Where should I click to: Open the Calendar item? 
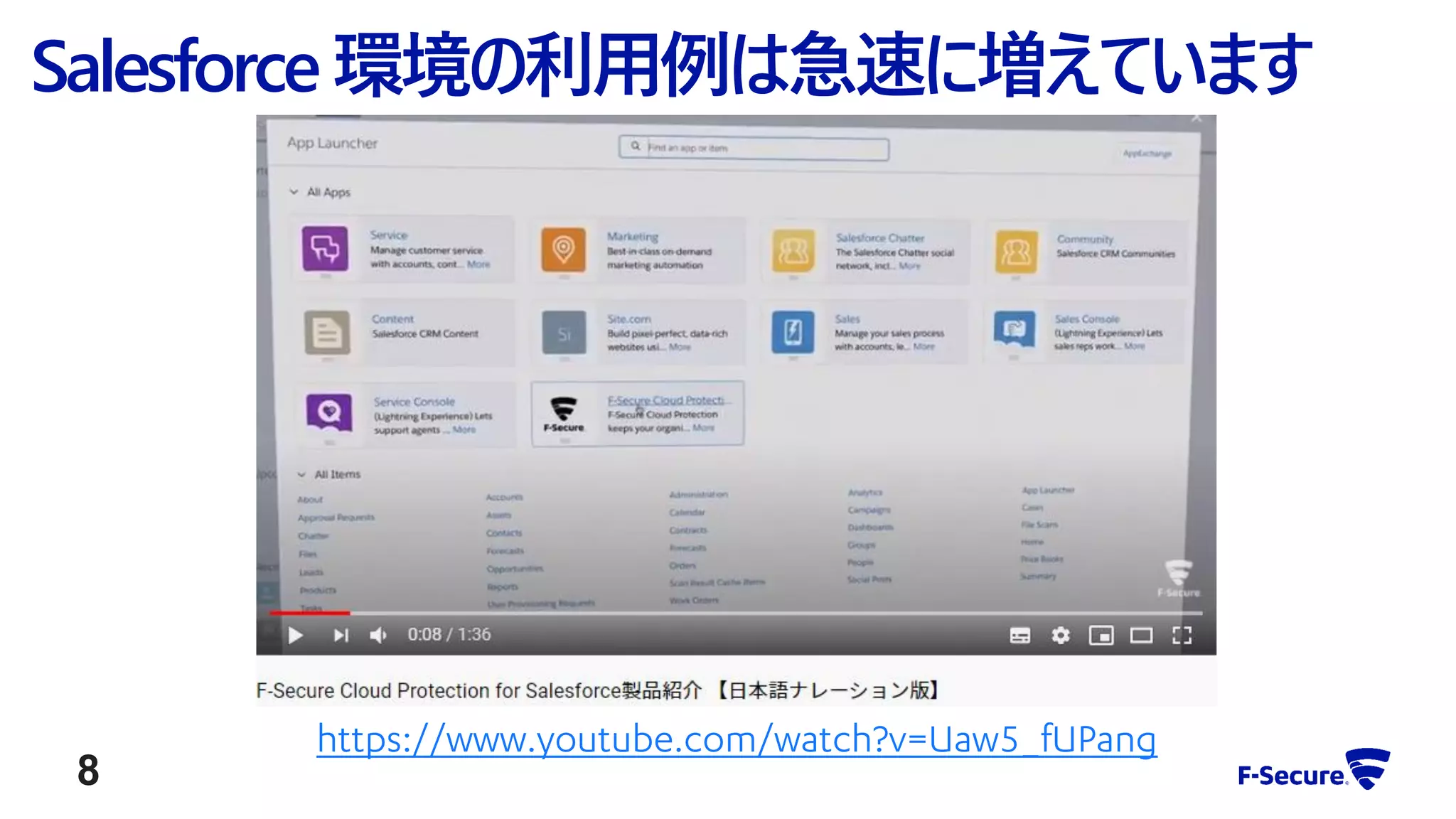(x=687, y=512)
